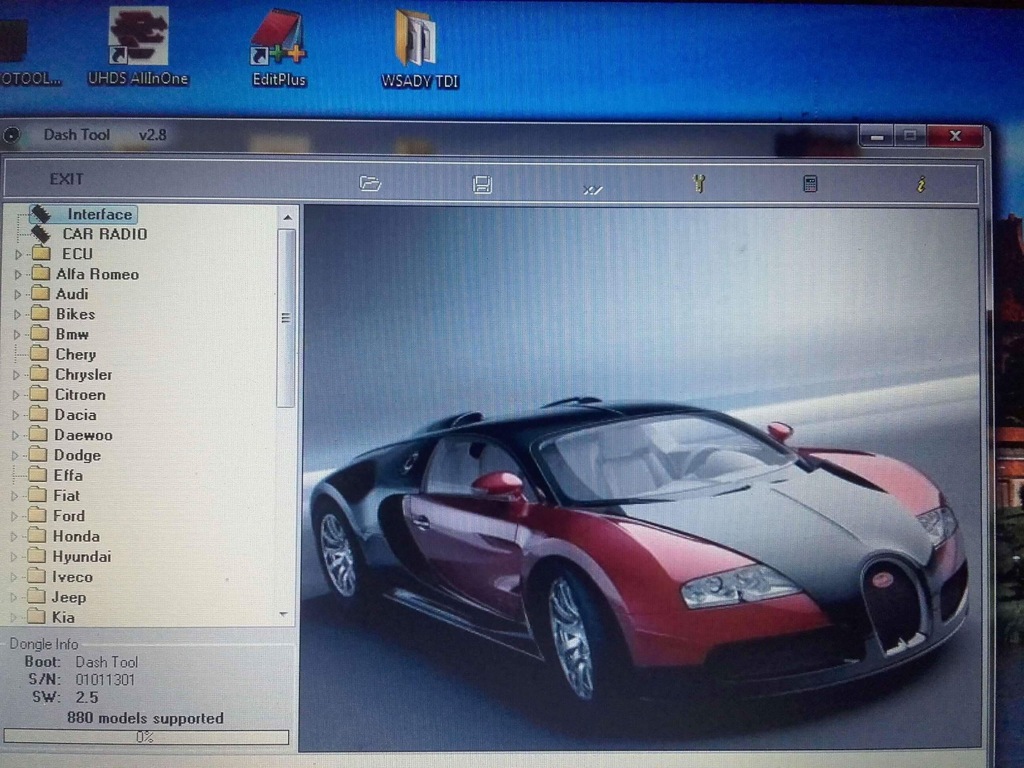Click the Dash Tool title bar icon
This screenshot has width=1024, height=768.
click(x=10, y=135)
